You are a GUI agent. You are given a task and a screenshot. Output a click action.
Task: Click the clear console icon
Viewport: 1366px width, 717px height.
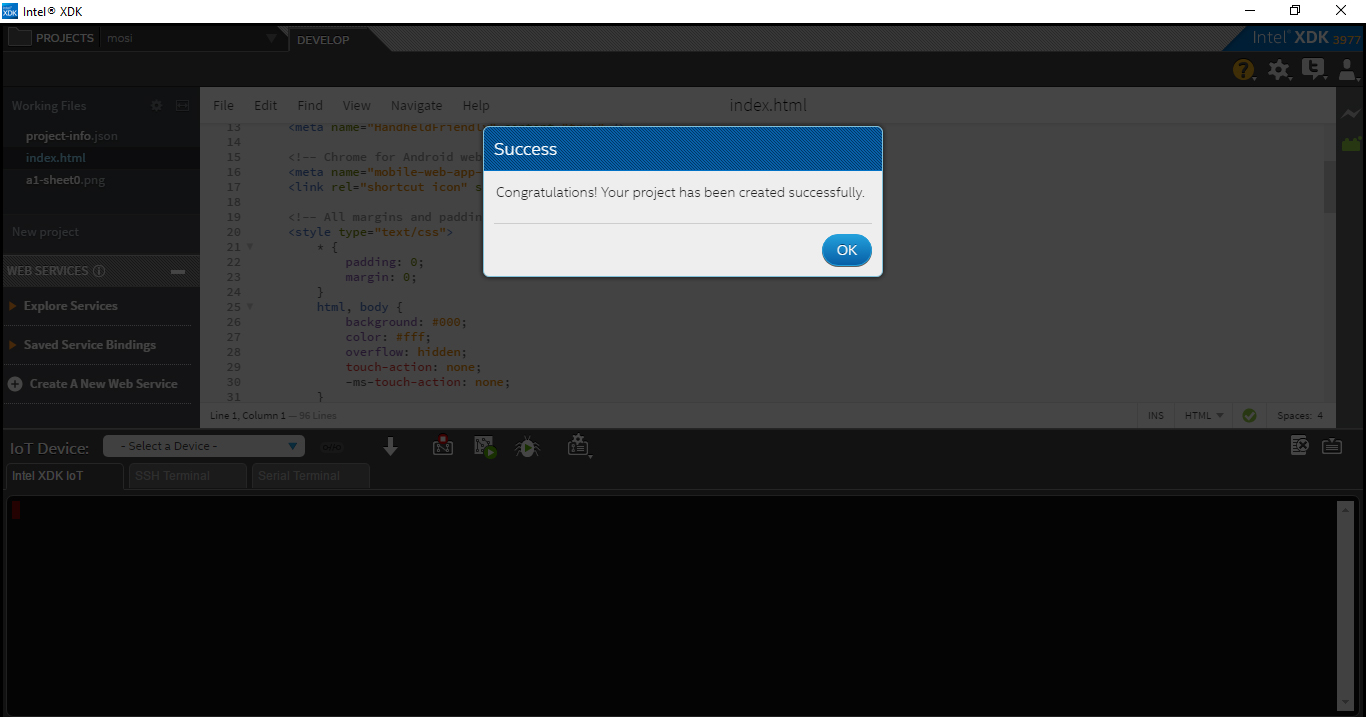pyautogui.click(x=1299, y=446)
